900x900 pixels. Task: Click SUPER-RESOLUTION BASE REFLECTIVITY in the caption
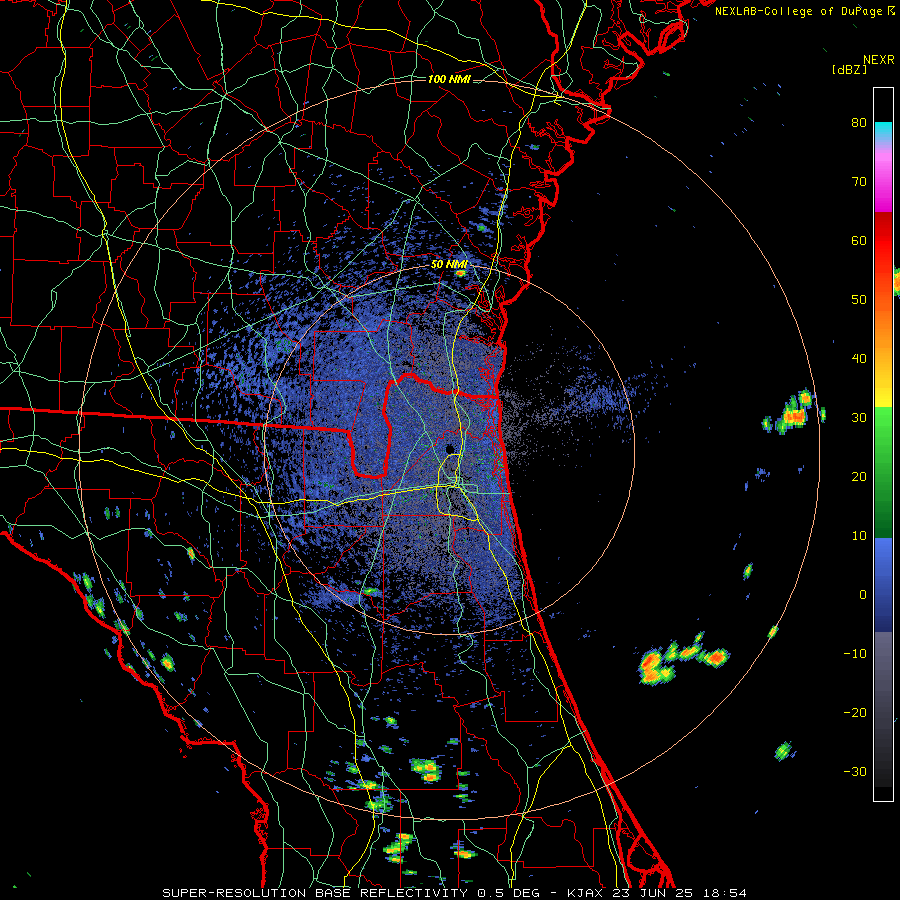pos(314,893)
